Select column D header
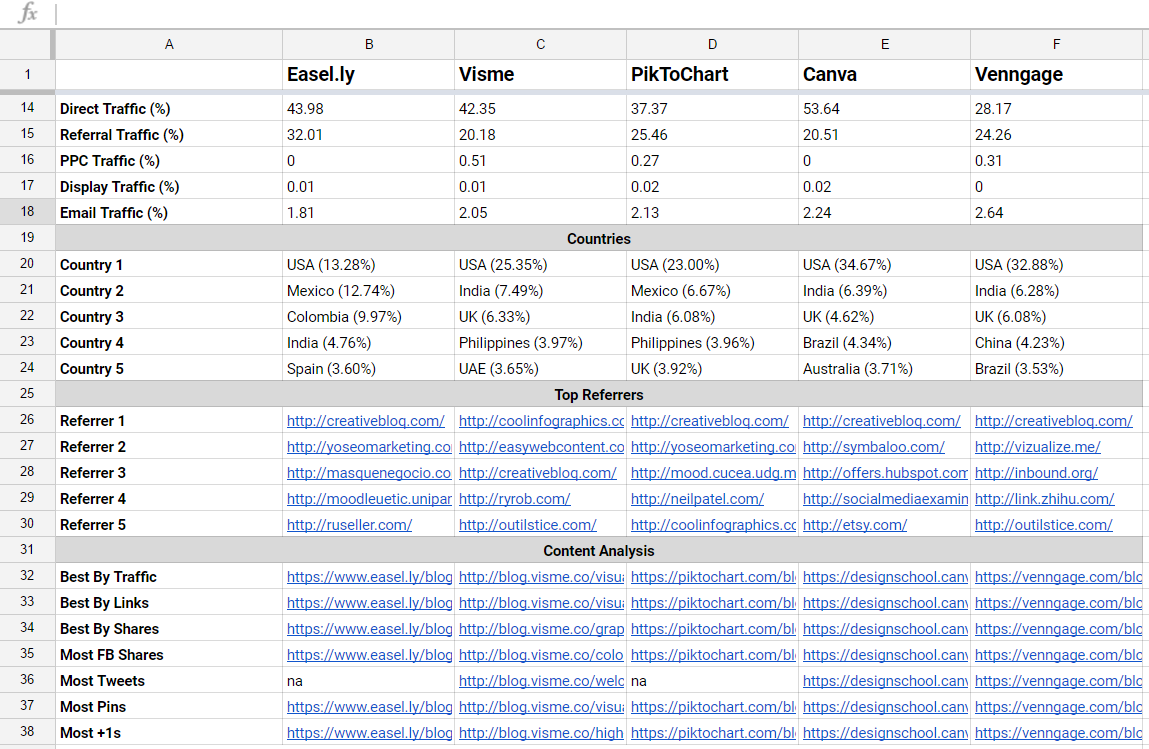The image size is (1149, 749). tap(712, 44)
